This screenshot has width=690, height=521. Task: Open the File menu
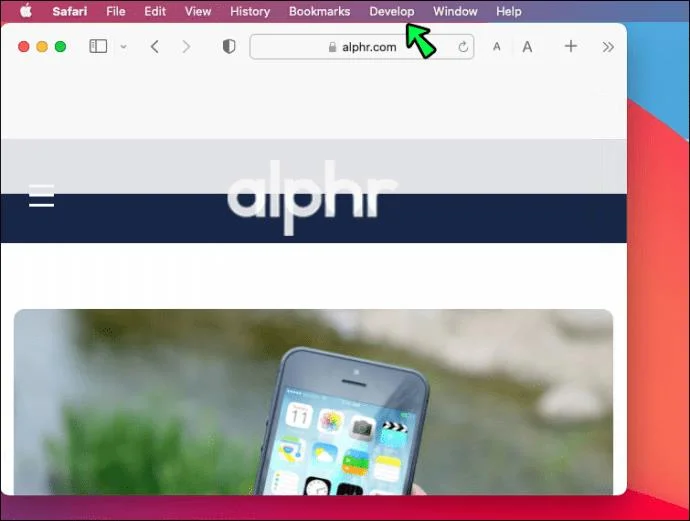pos(116,11)
